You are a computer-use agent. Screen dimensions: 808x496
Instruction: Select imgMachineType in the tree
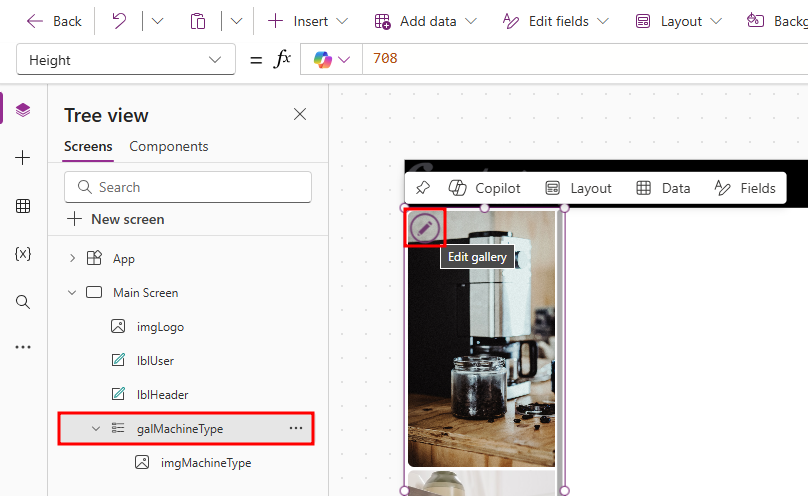pyautogui.click(x=206, y=463)
